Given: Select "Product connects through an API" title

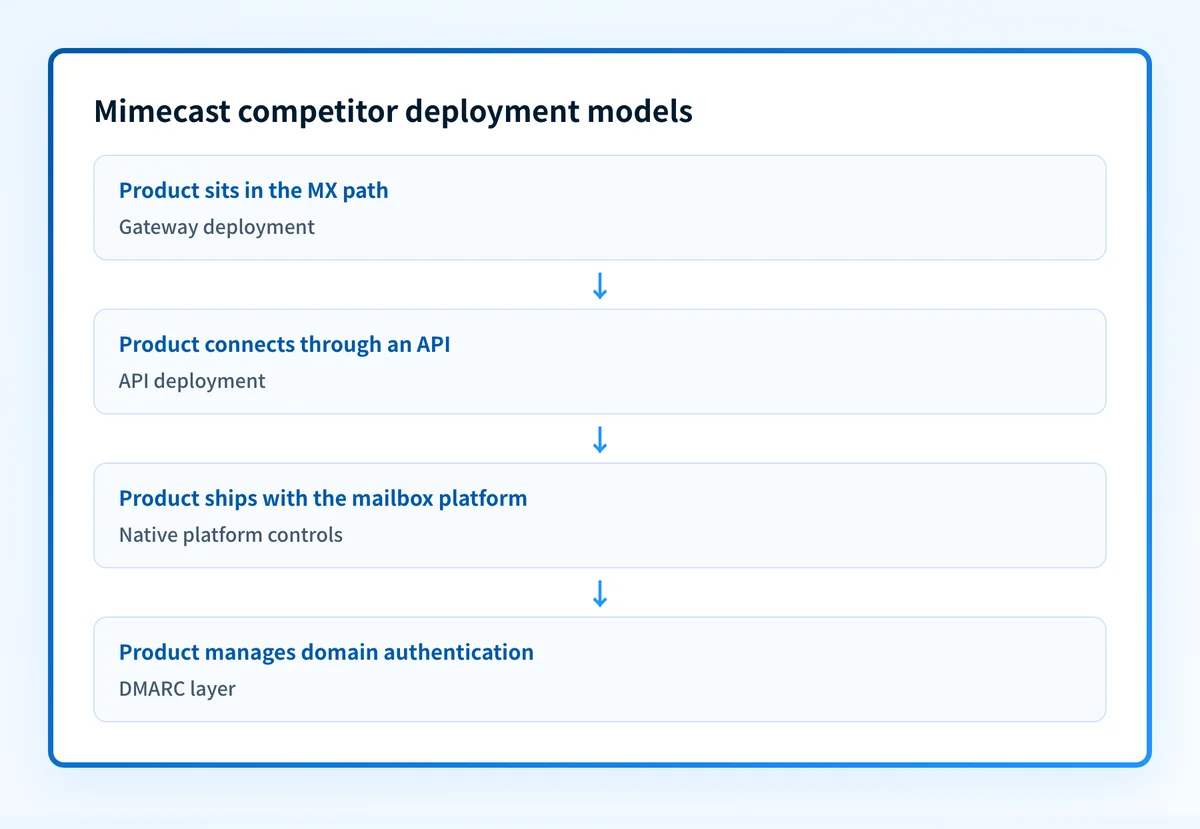Looking at the screenshot, I should (285, 344).
